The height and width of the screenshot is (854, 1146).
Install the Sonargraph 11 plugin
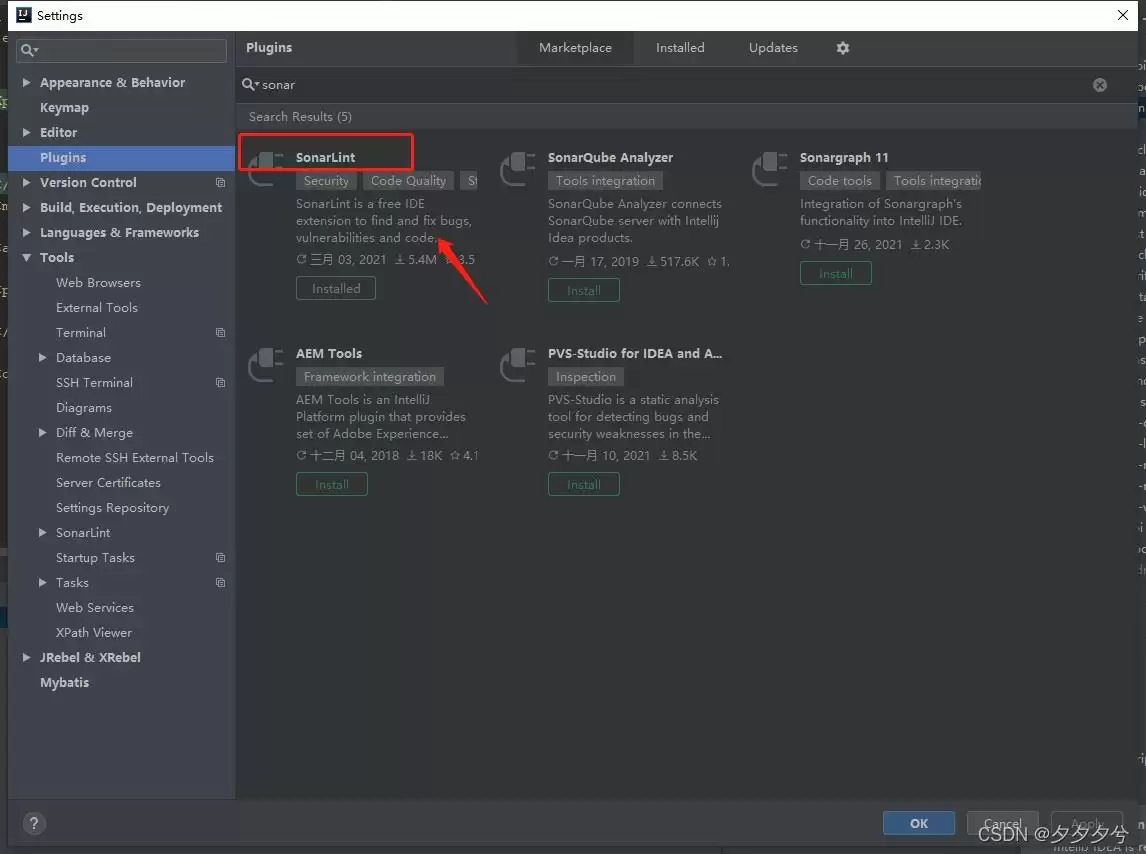835,273
